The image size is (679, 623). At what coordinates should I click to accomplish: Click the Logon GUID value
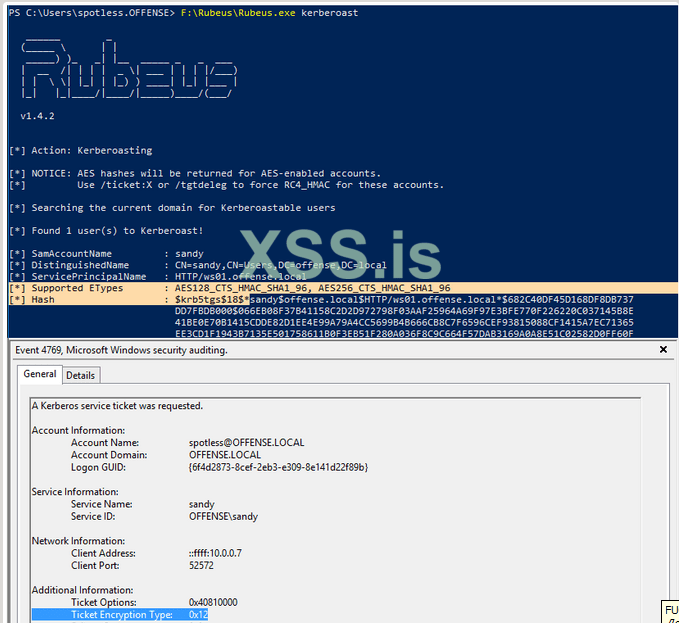(278, 468)
